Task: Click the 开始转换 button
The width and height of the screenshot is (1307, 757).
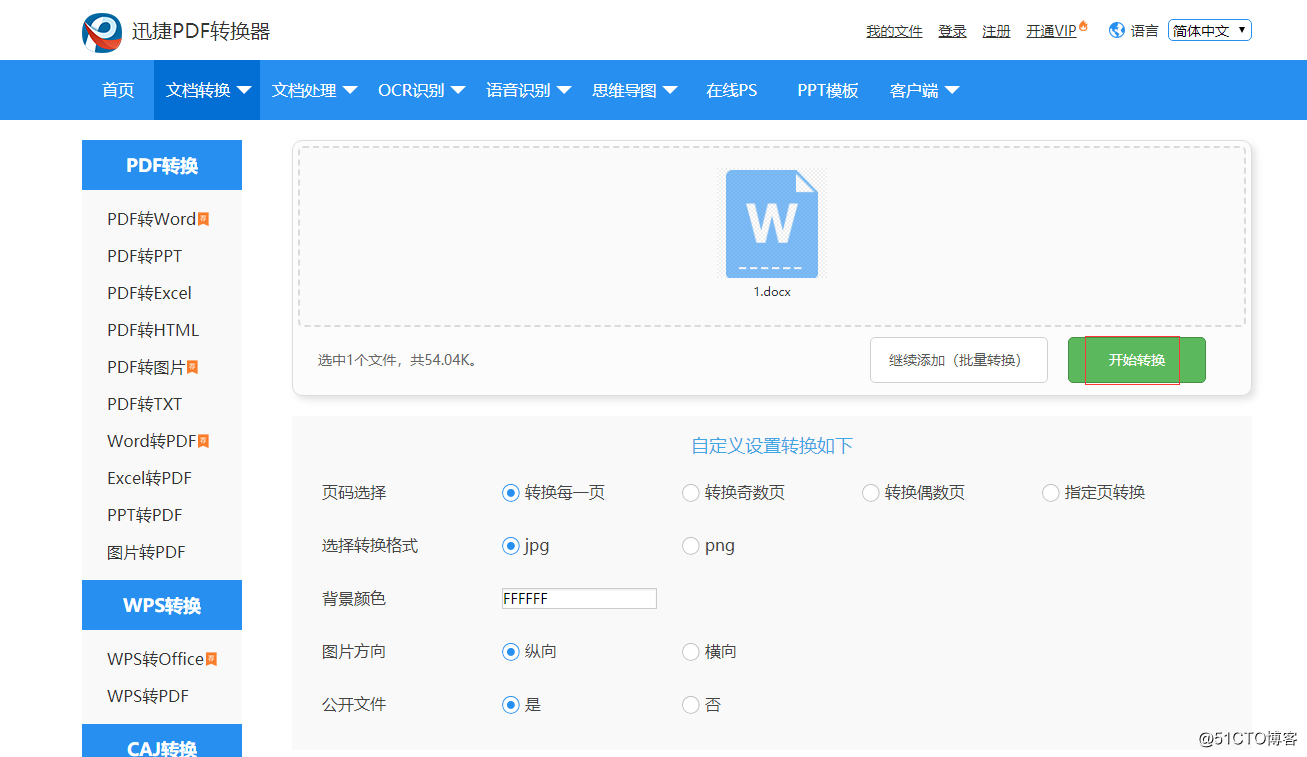Action: pyautogui.click(x=1137, y=360)
